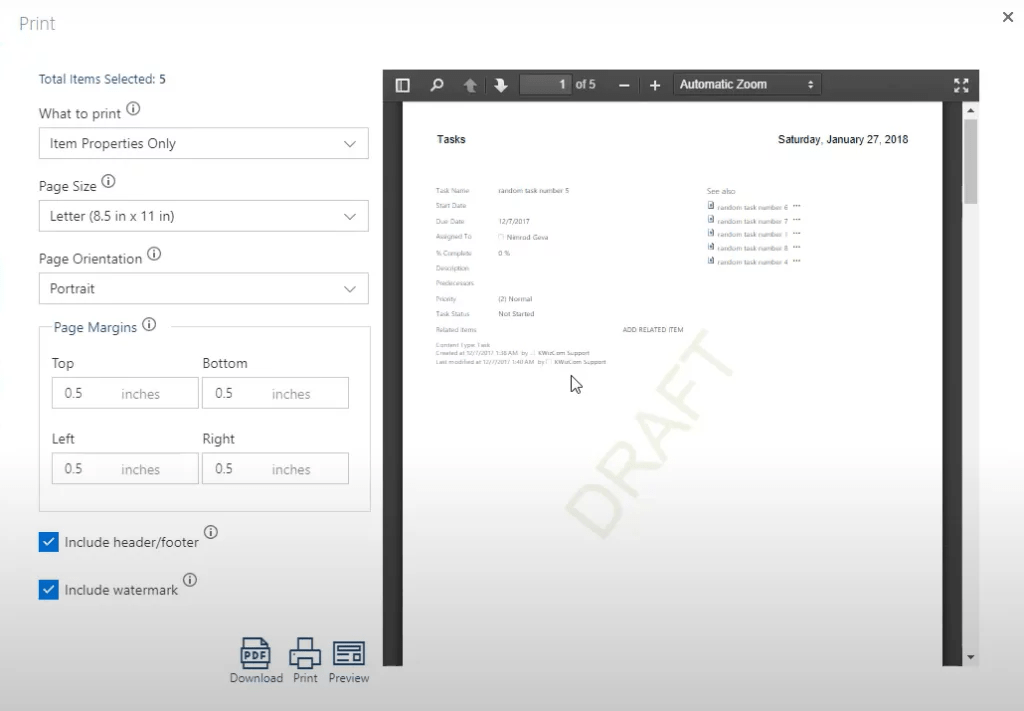
Task: Zoom out with the minus icon
Action: point(624,86)
